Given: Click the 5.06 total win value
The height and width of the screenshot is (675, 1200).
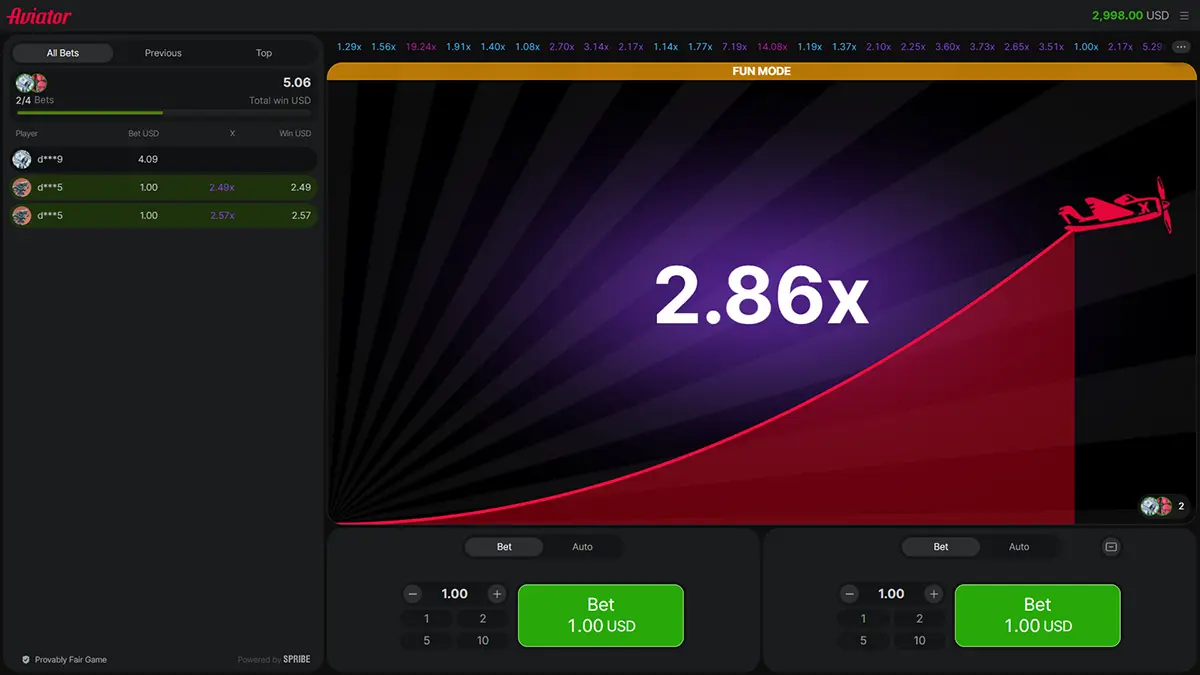Looking at the screenshot, I should point(297,83).
